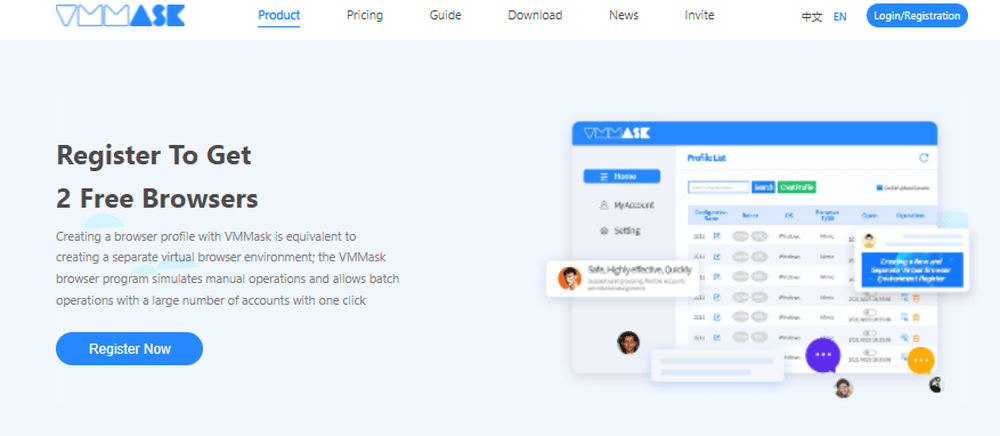Open the News section
This screenshot has width=1000, height=436.
point(624,15)
